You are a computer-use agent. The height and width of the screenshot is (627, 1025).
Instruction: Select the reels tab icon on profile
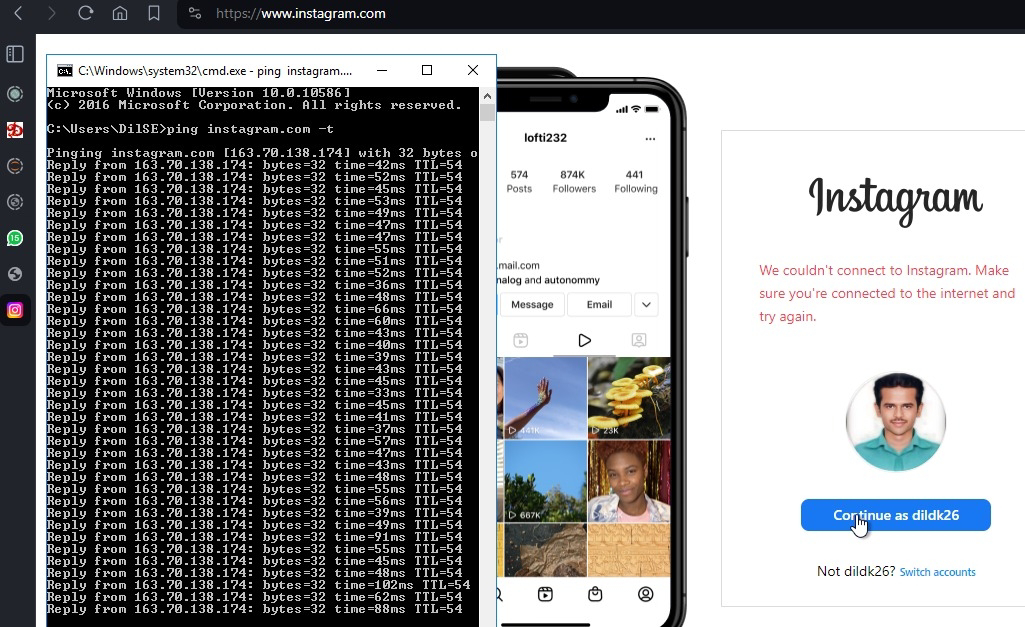520,340
